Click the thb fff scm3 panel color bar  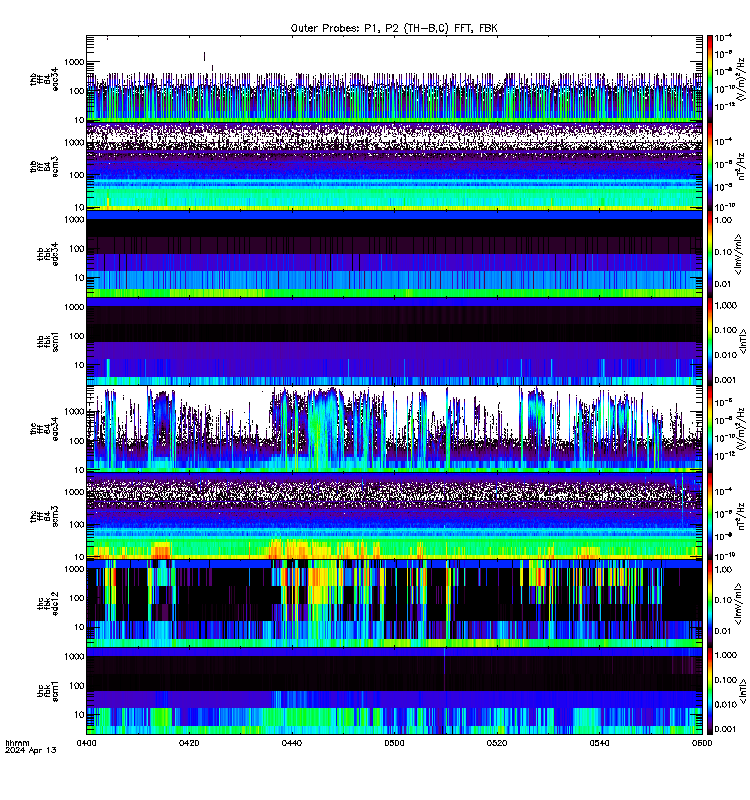coord(710,167)
